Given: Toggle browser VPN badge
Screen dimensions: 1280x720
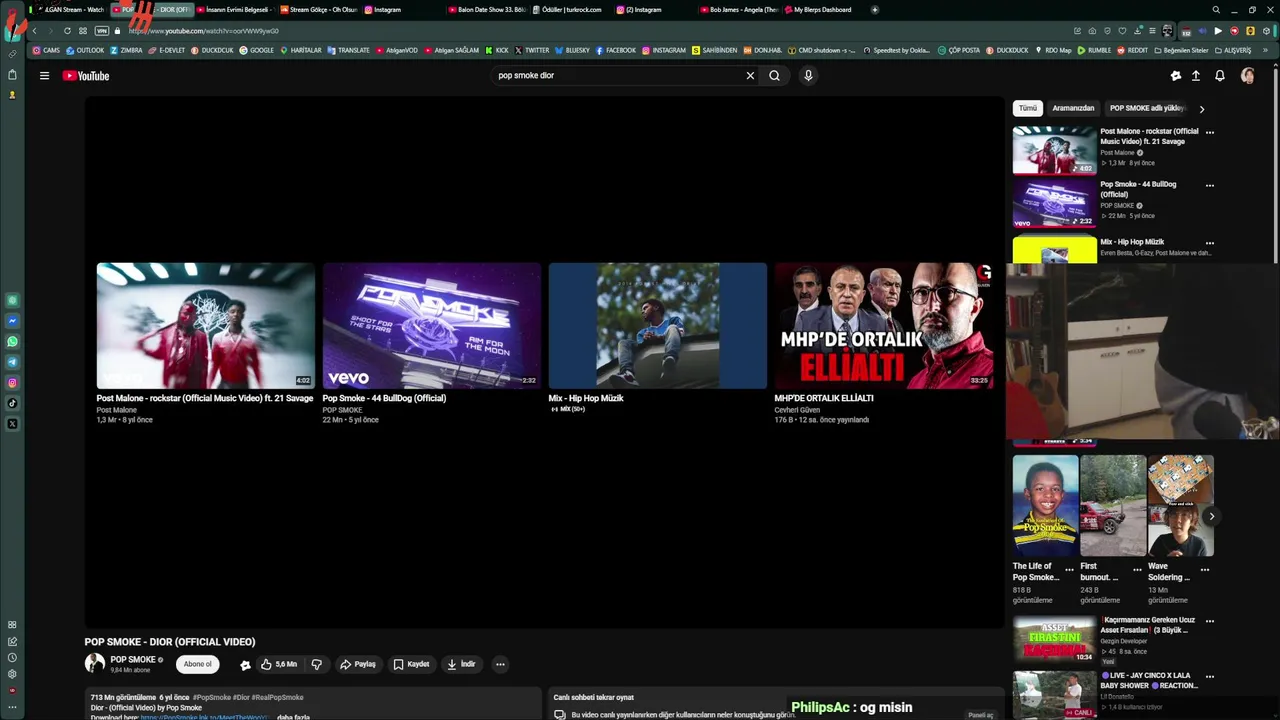Looking at the screenshot, I should 101,31.
